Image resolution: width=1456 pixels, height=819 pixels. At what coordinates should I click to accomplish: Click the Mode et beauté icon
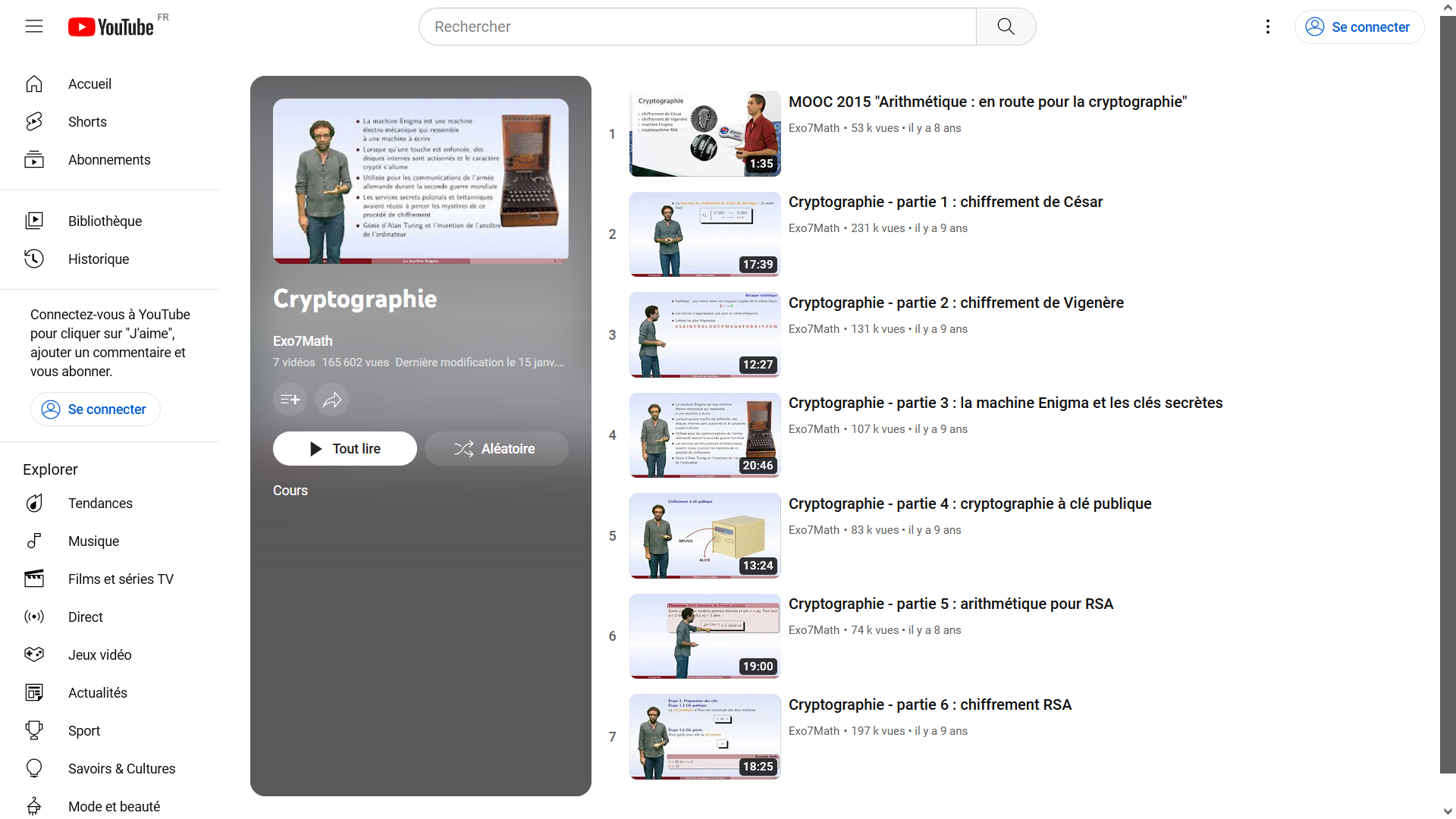point(34,806)
